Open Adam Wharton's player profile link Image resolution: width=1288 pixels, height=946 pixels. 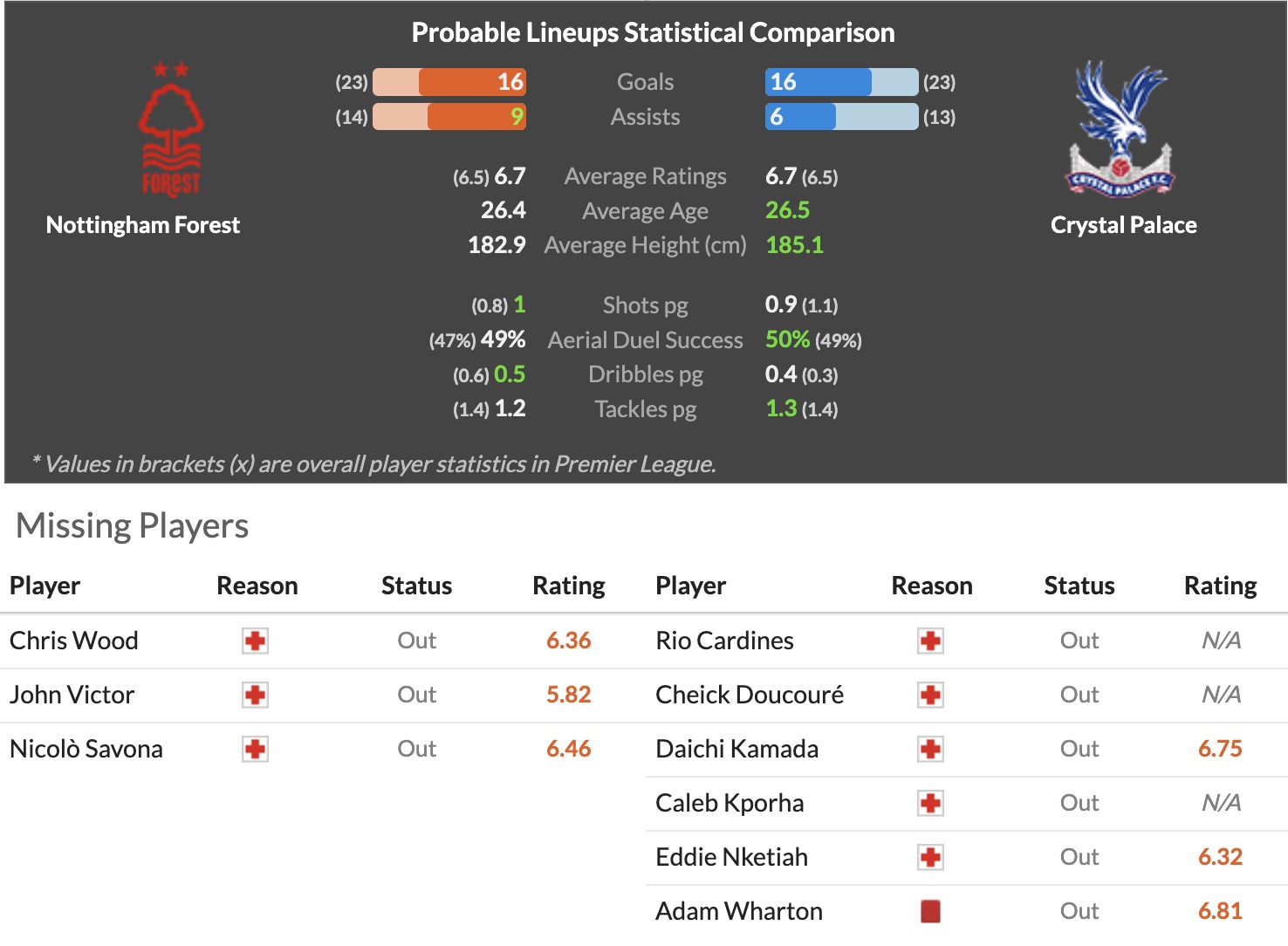tap(738, 912)
